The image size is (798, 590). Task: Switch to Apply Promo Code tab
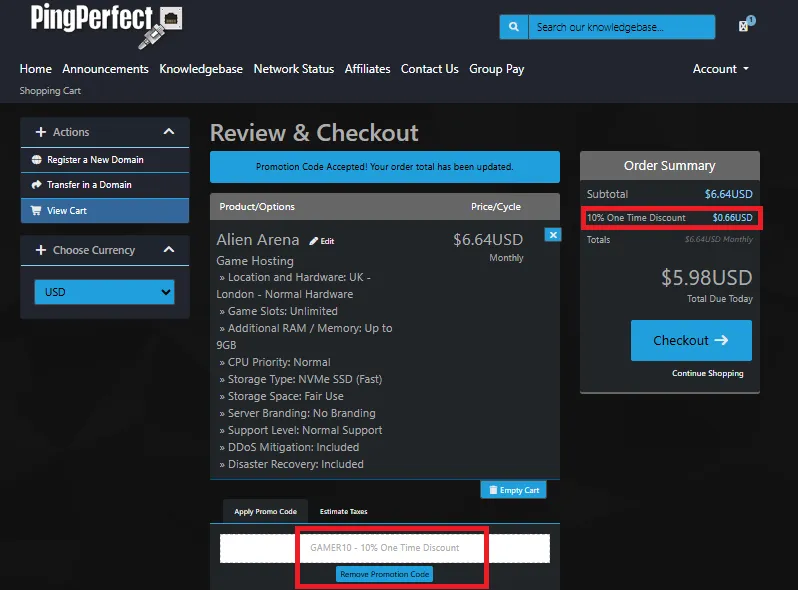(265, 511)
